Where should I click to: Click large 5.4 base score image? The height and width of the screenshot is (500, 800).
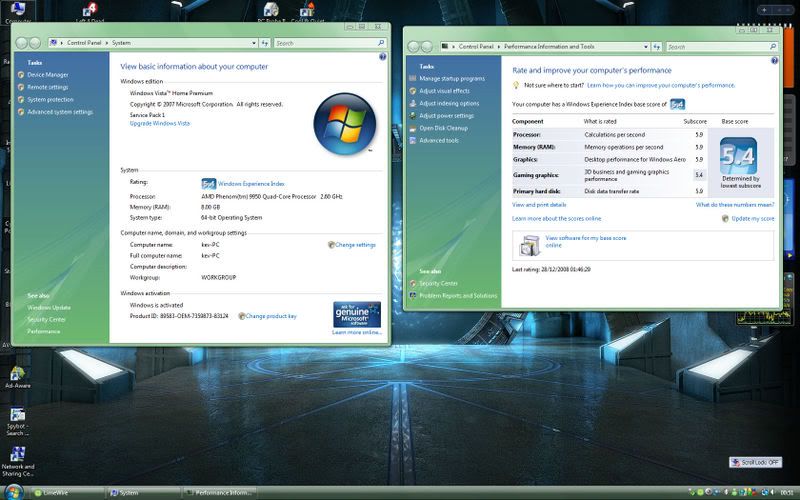(x=738, y=156)
